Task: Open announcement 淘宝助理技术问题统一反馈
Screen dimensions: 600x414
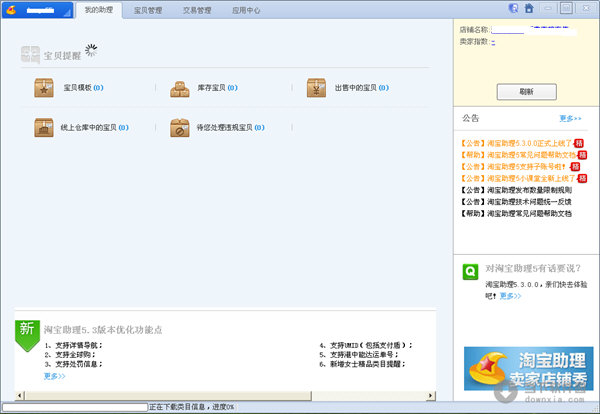Action: coord(516,202)
